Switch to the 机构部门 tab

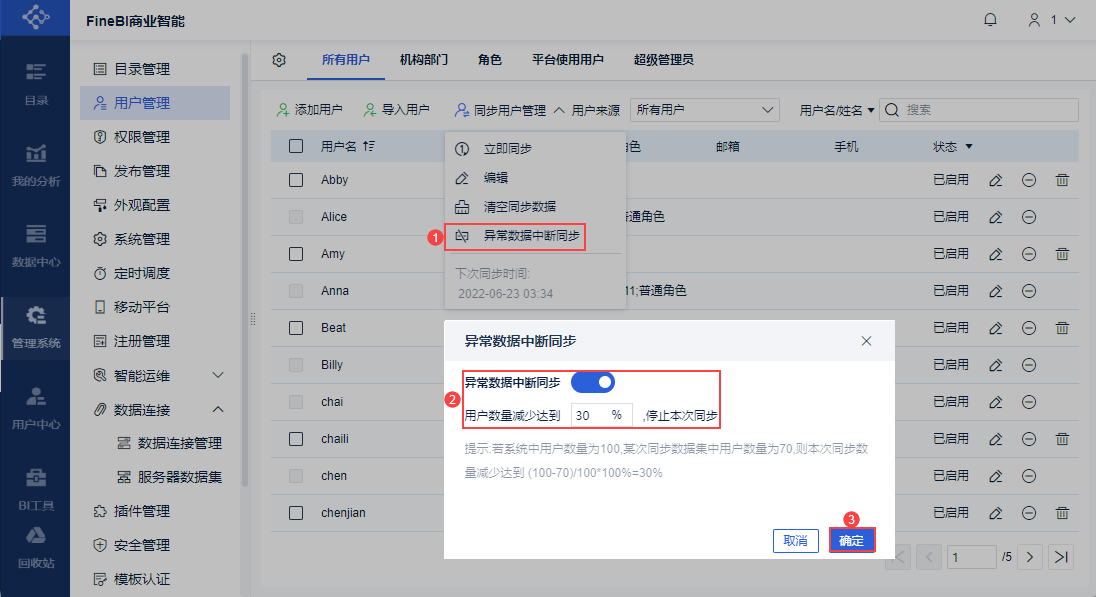pos(424,60)
